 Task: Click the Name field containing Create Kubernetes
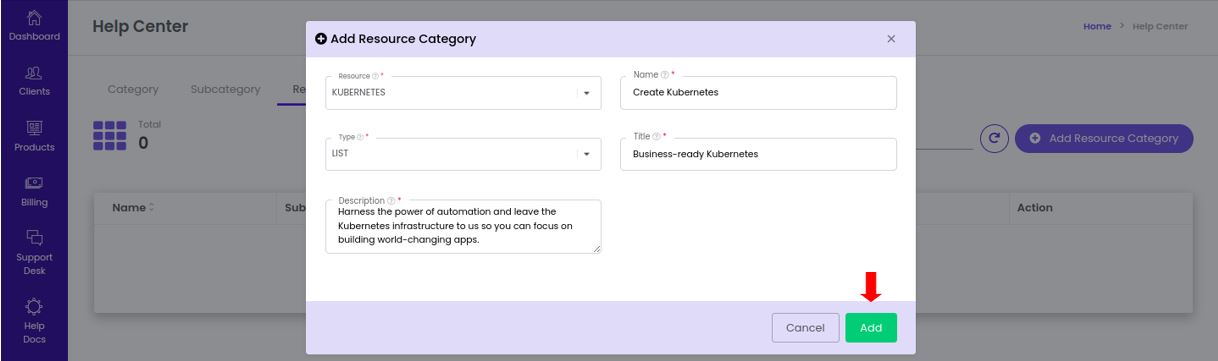click(x=758, y=92)
